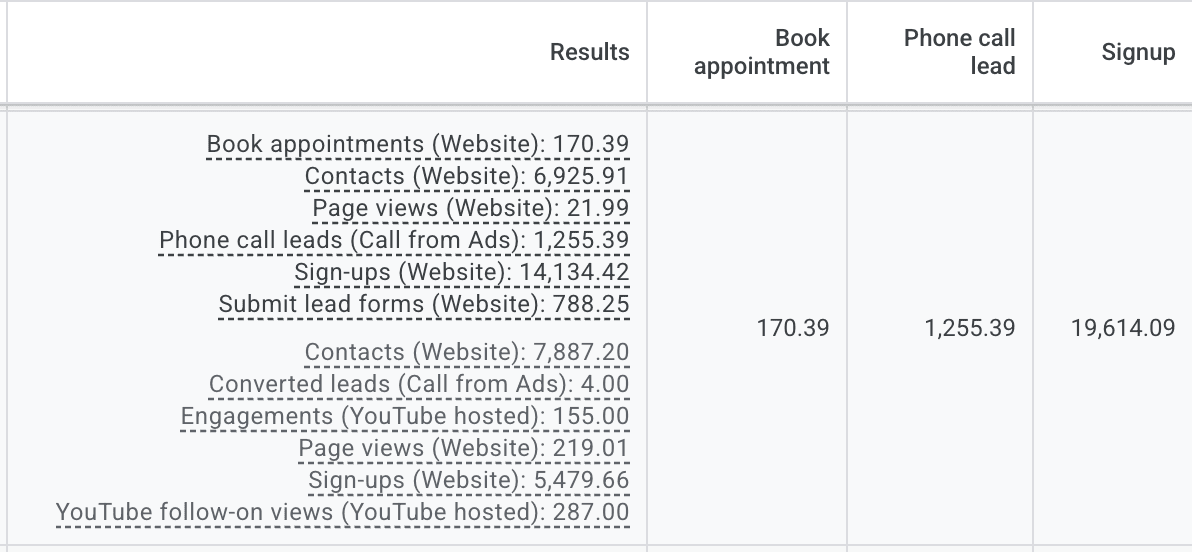This screenshot has width=1192, height=552.
Task: Select Page views (Website): 219.01 result
Action: (463, 448)
